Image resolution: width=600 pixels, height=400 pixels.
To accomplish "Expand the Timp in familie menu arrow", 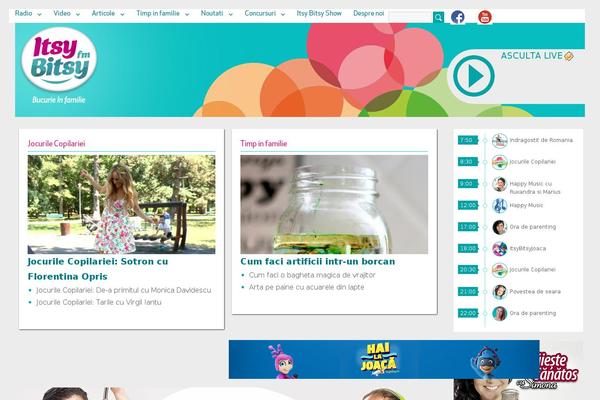I will (187, 15).
